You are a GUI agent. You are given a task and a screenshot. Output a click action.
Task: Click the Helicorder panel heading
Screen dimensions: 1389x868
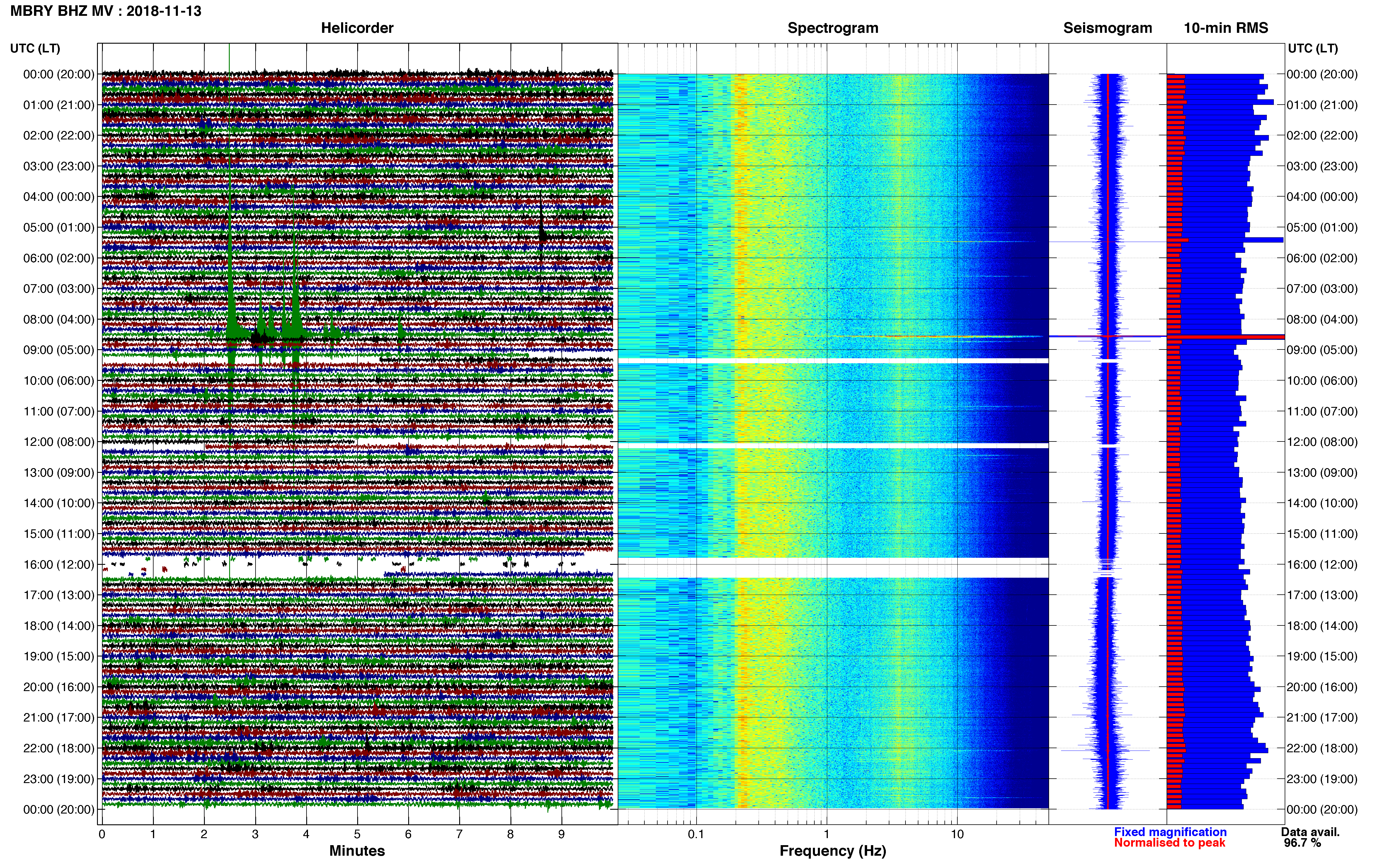pyautogui.click(x=357, y=28)
